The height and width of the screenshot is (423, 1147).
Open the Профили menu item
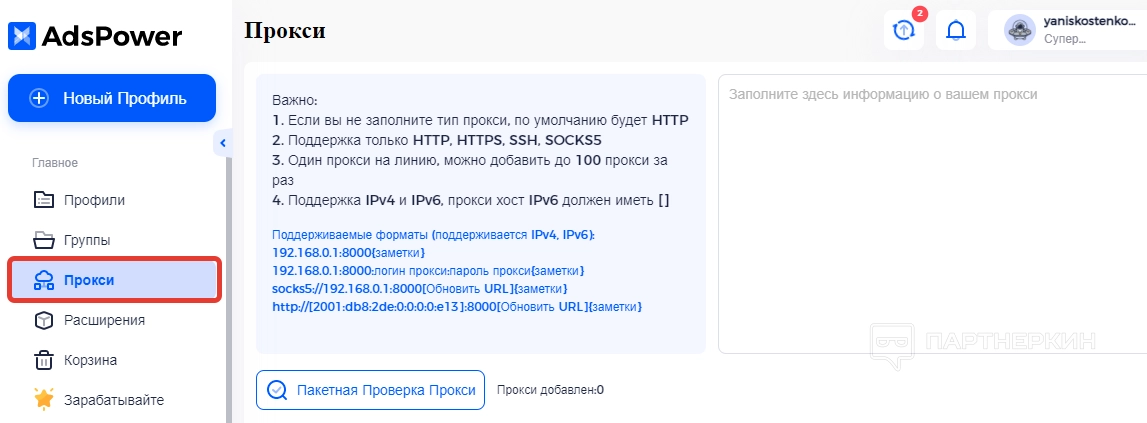tap(94, 200)
